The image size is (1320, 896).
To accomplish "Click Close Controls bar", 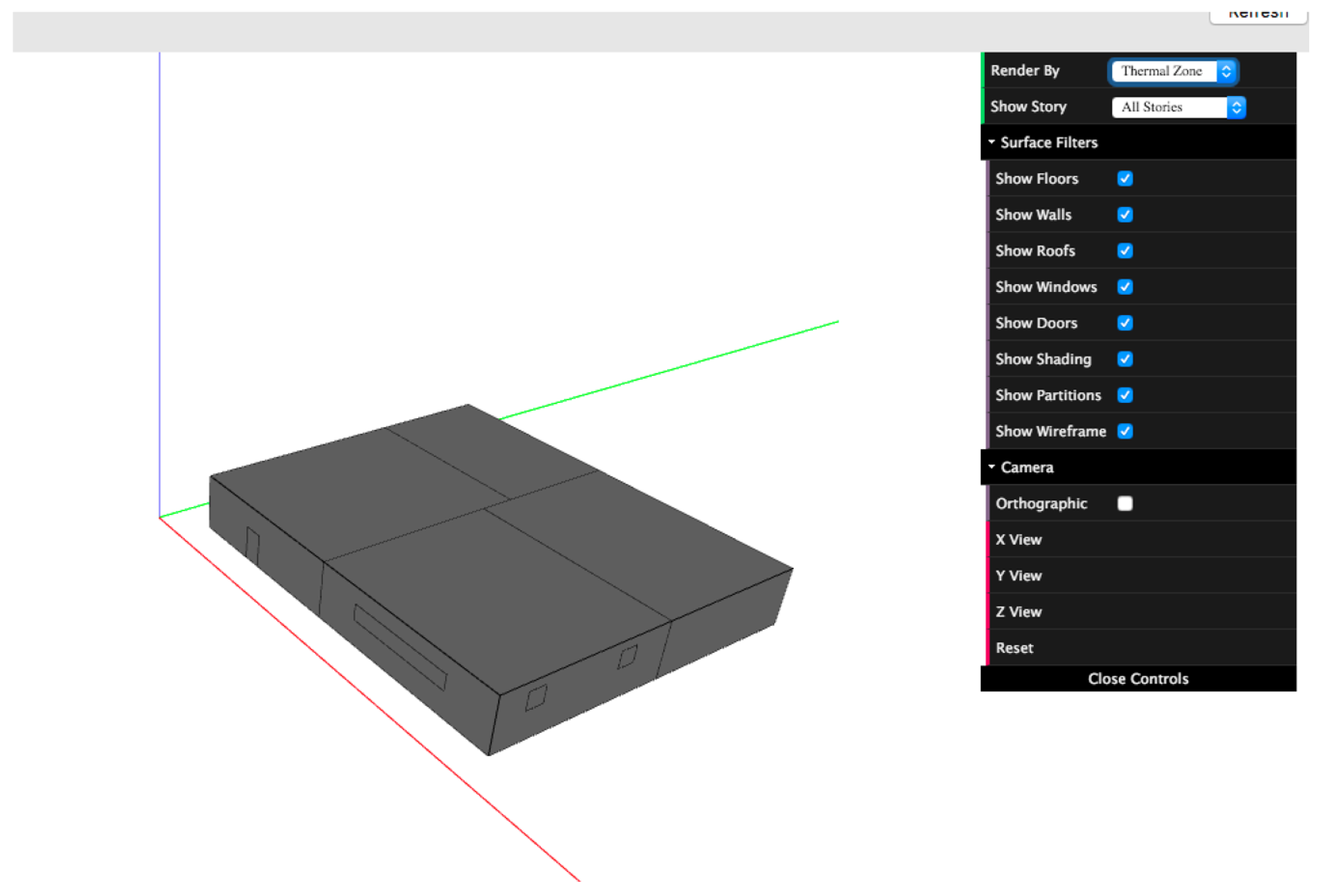I will tap(1138, 679).
